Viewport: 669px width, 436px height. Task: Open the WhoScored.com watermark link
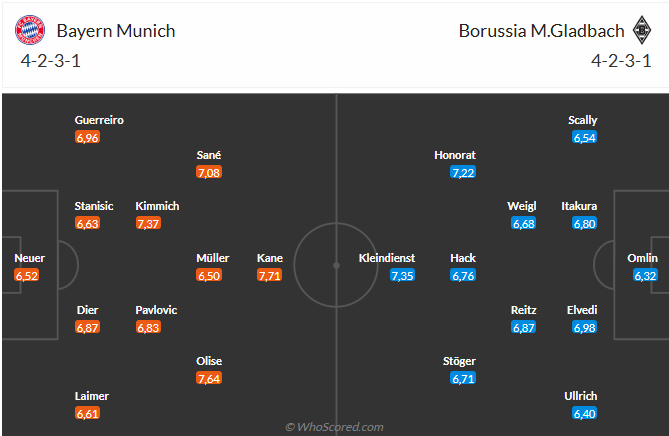(x=334, y=427)
